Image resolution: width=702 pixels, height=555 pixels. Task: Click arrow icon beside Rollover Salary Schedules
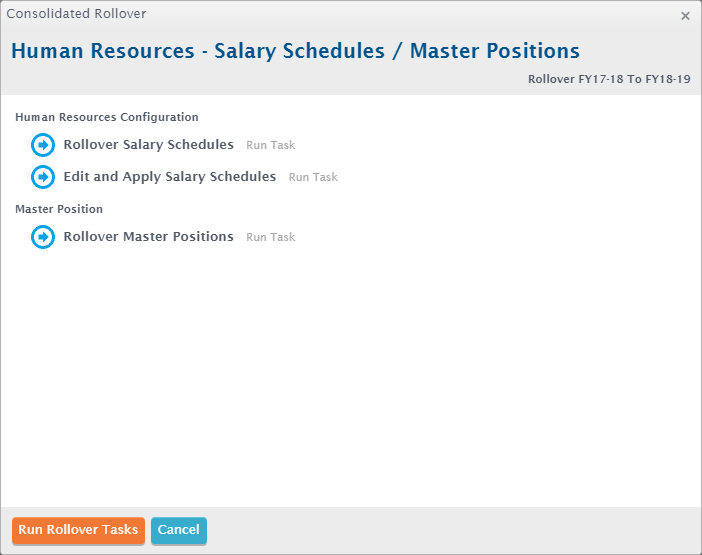pos(43,145)
